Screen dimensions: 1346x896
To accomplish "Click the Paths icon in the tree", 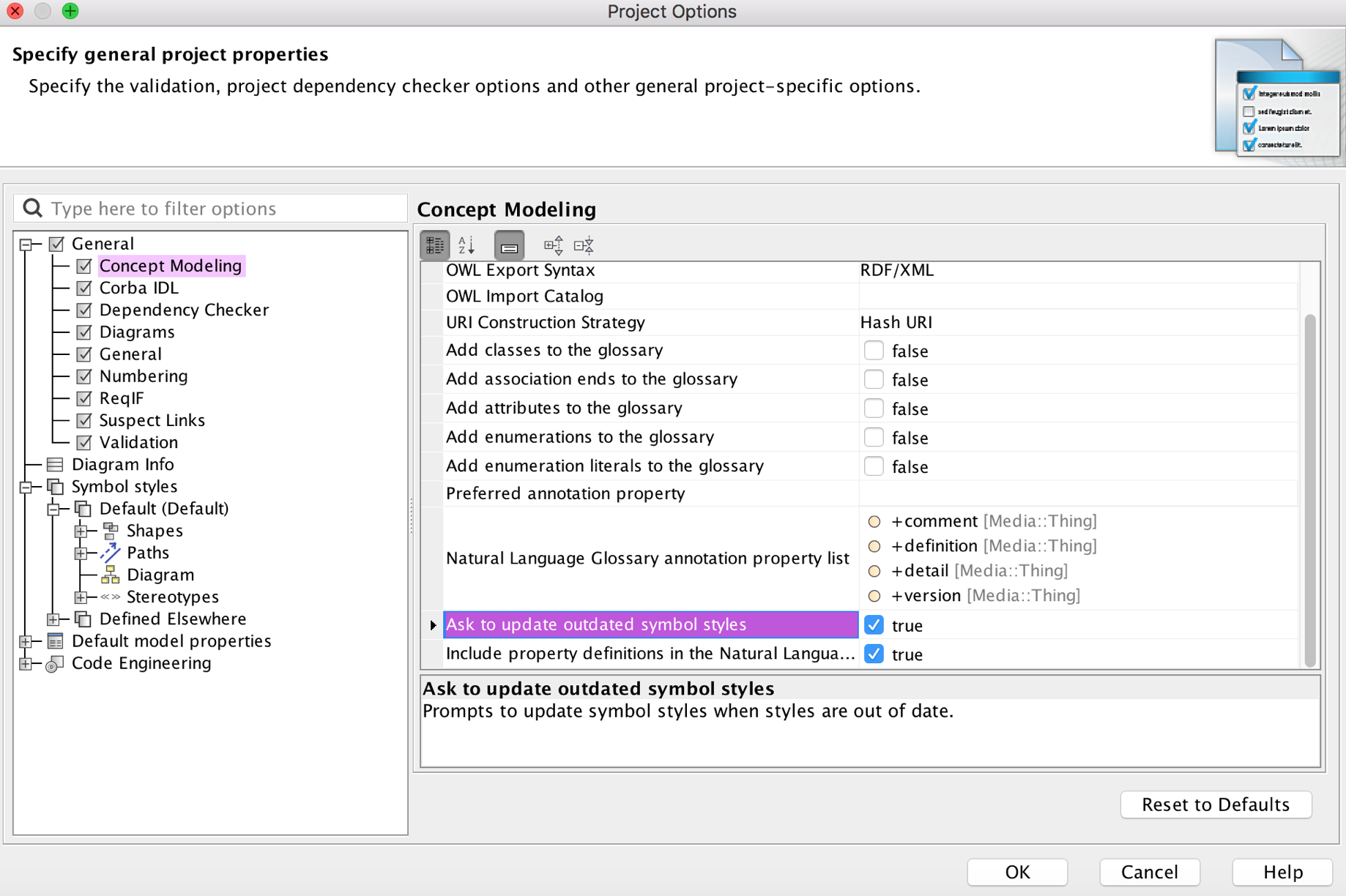I will pos(111,553).
